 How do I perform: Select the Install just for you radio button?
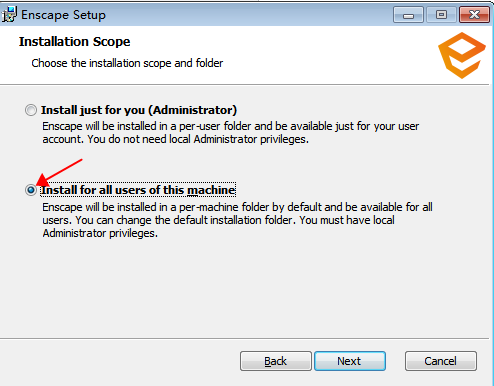click(x=31, y=110)
